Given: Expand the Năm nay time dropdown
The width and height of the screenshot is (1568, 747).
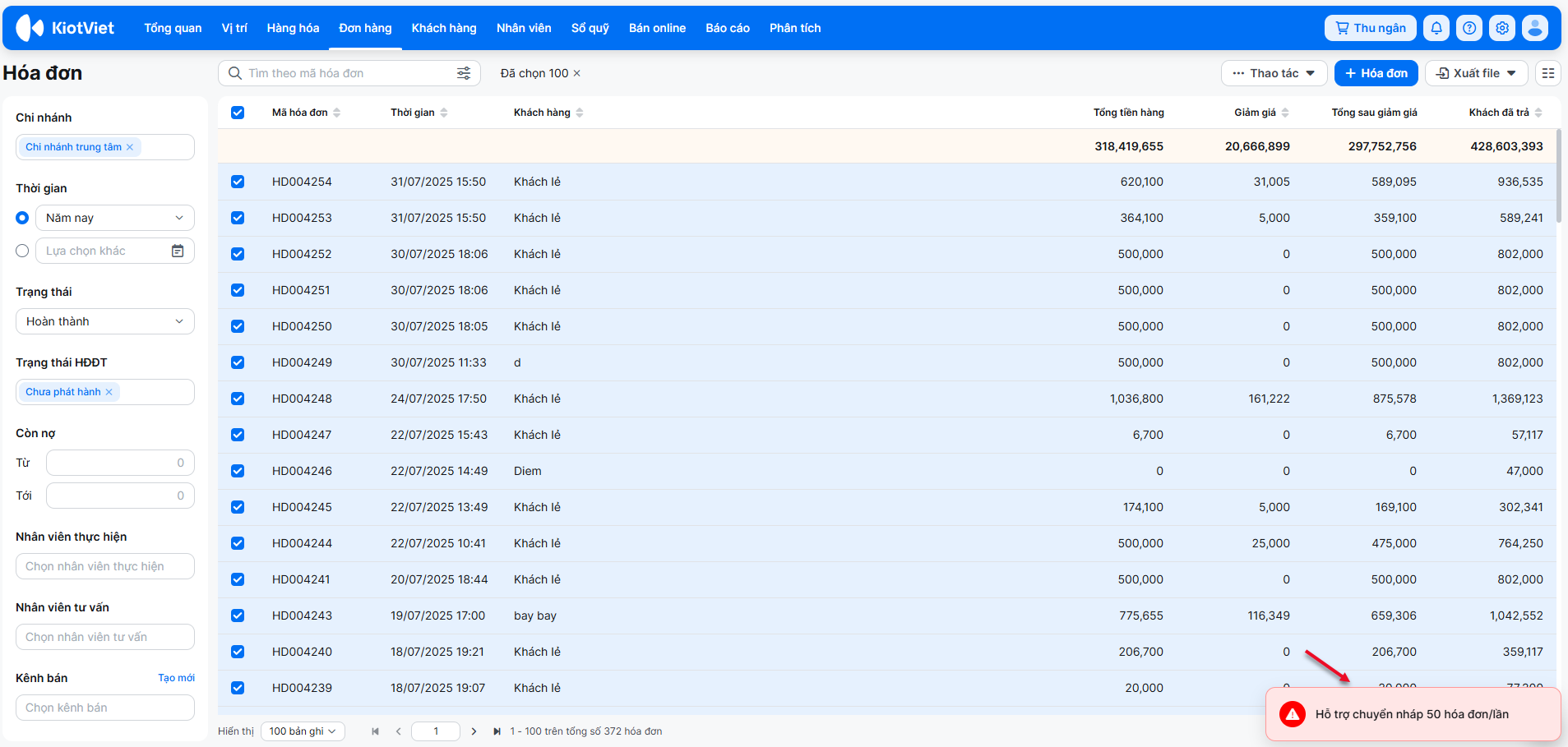Looking at the screenshot, I should click(114, 218).
